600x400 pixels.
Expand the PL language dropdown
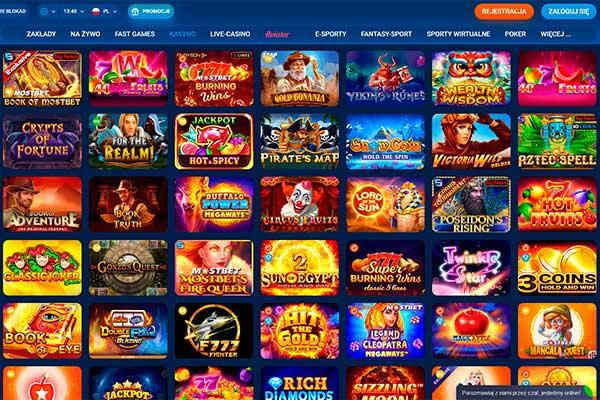[104, 11]
